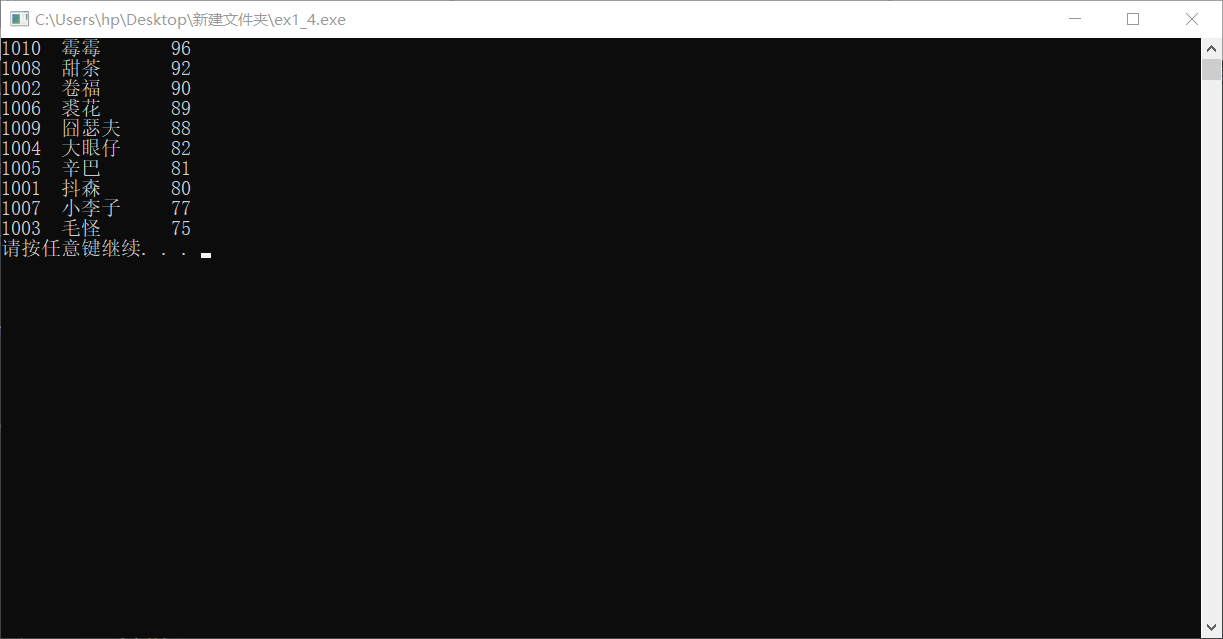Click student ID 1004
This screenshot has width=1223, height=639.
coord(21,148)
